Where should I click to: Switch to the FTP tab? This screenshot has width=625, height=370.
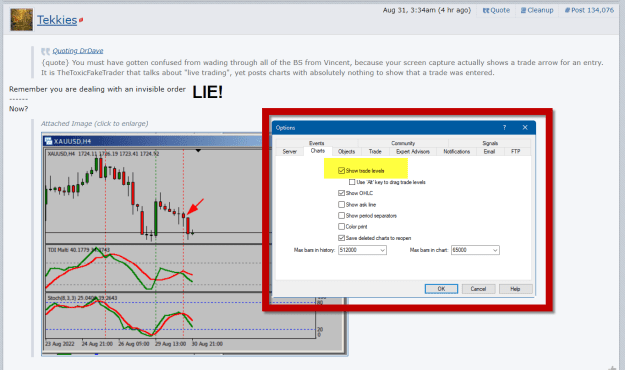[x=516, y=152]
